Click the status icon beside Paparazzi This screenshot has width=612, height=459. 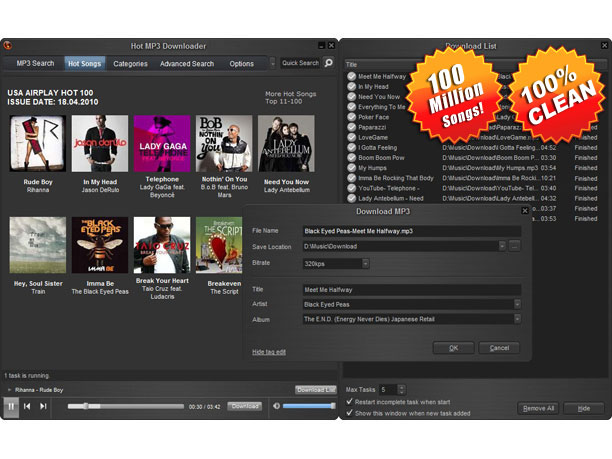click(352, 127)
